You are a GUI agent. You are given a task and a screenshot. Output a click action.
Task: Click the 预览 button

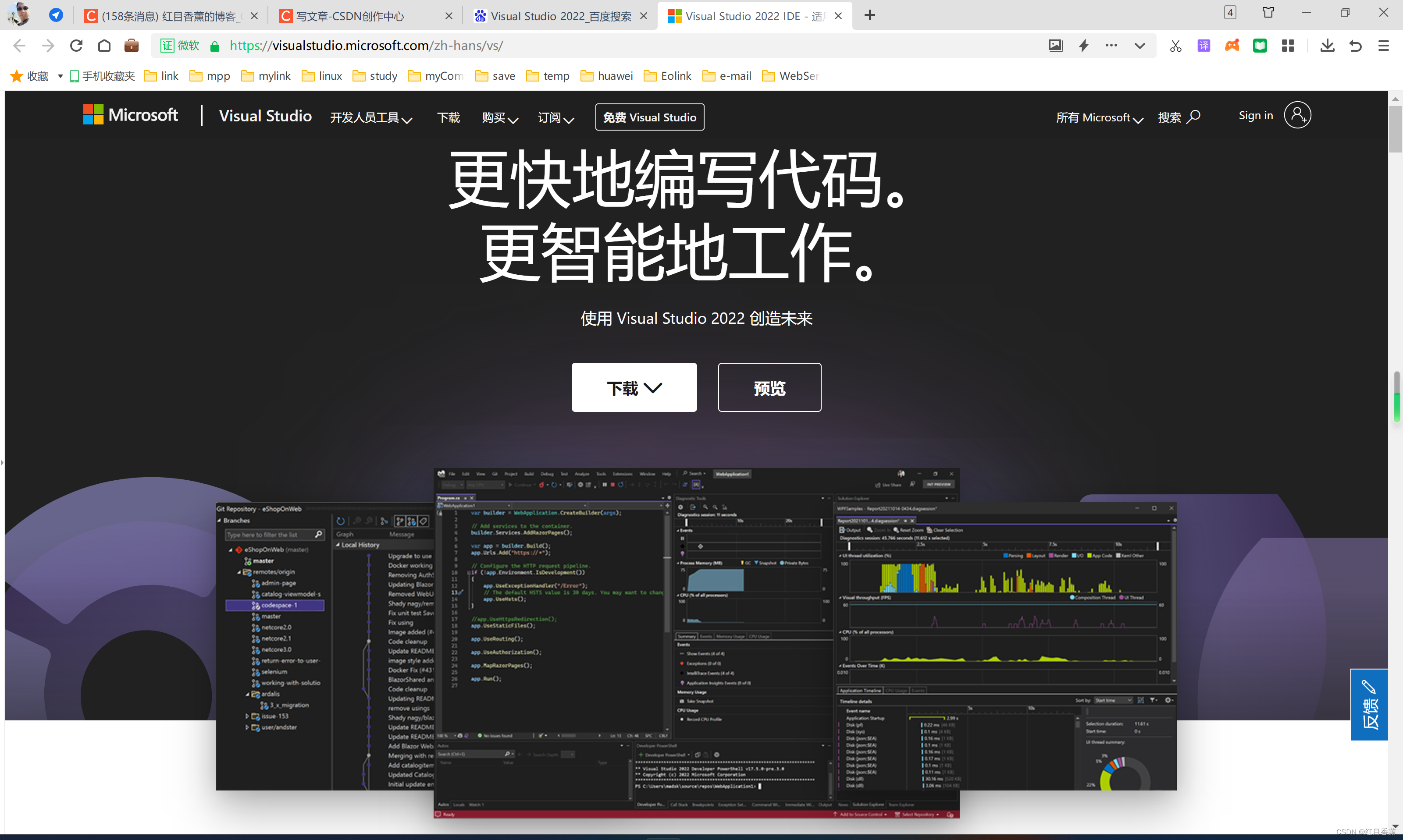click(769, 387)
